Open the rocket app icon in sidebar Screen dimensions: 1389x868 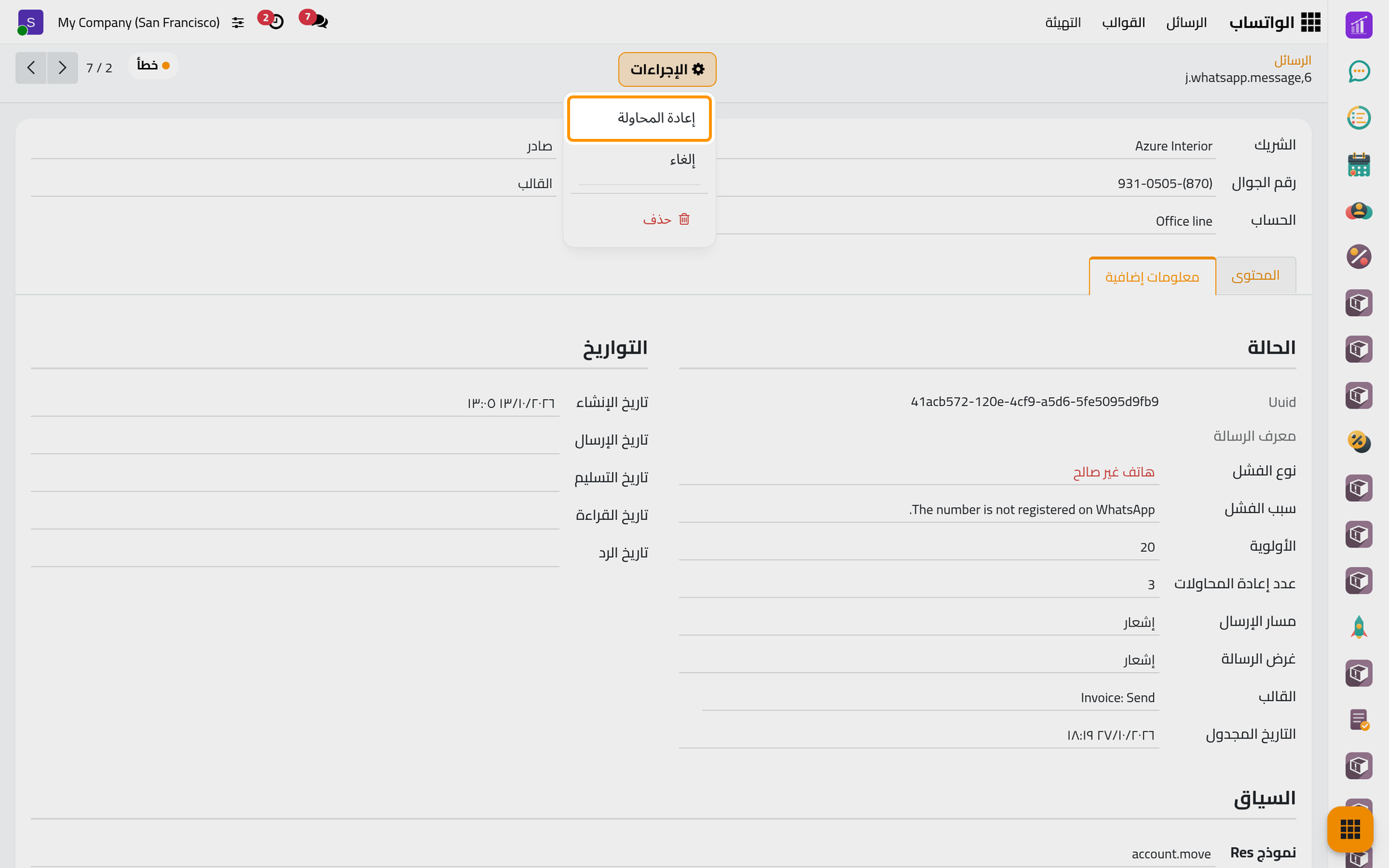click(x=1359, y=627)
